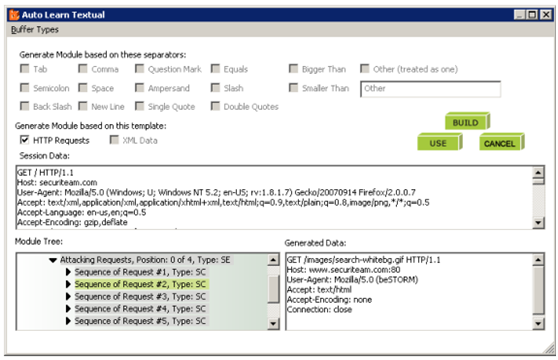This screenshot has height=360, width=558.
Task: Enable the Tab separator checkbox
Action: [24, 69]
